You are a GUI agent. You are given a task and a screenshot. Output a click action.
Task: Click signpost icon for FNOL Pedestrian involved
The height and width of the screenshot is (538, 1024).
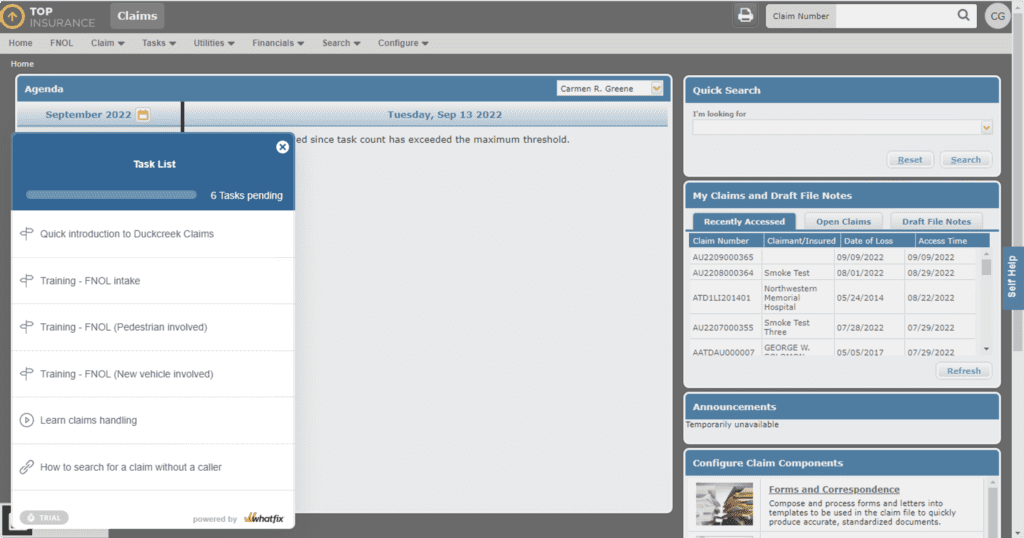[x=26, y=327]
